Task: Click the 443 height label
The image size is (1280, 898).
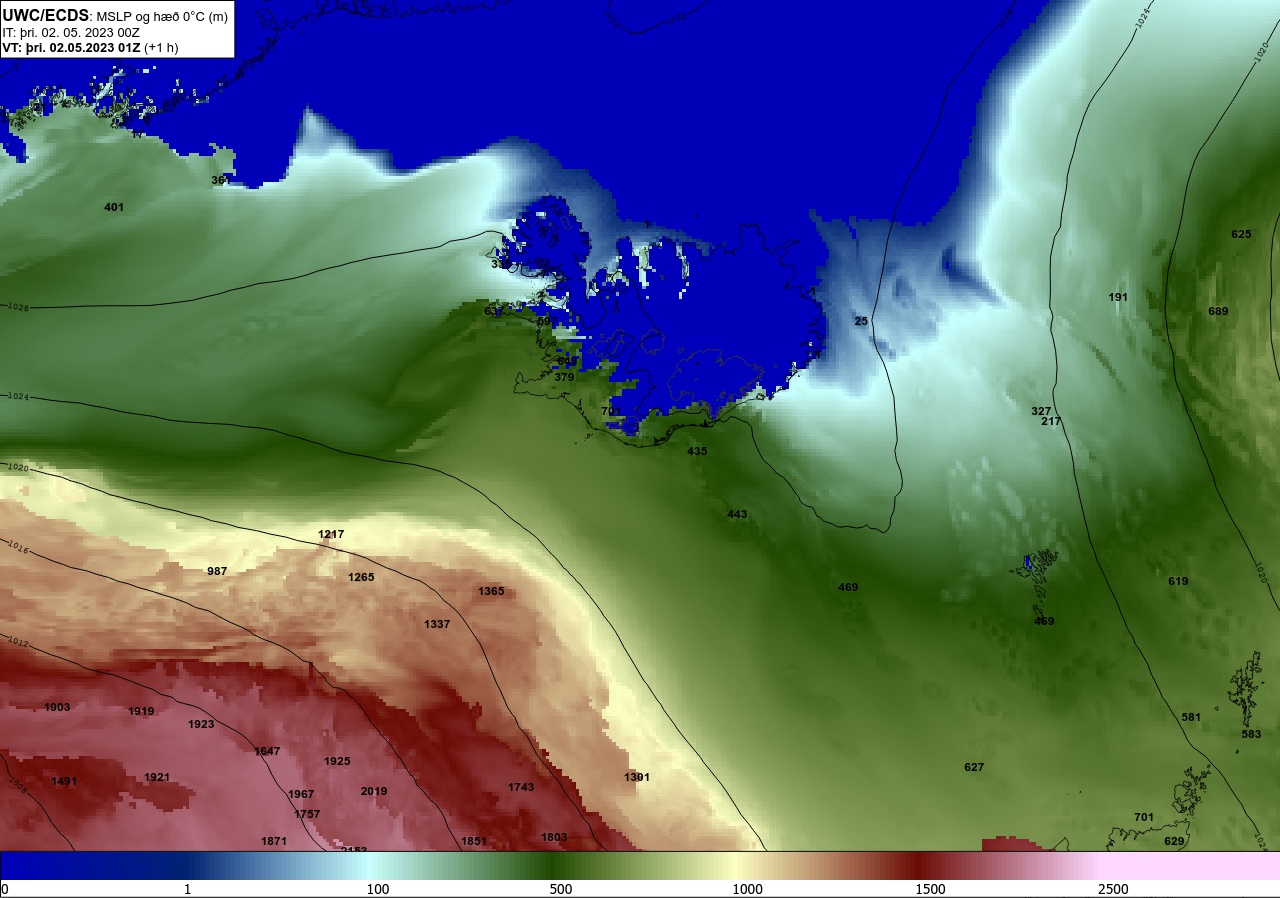Action: 737,514
